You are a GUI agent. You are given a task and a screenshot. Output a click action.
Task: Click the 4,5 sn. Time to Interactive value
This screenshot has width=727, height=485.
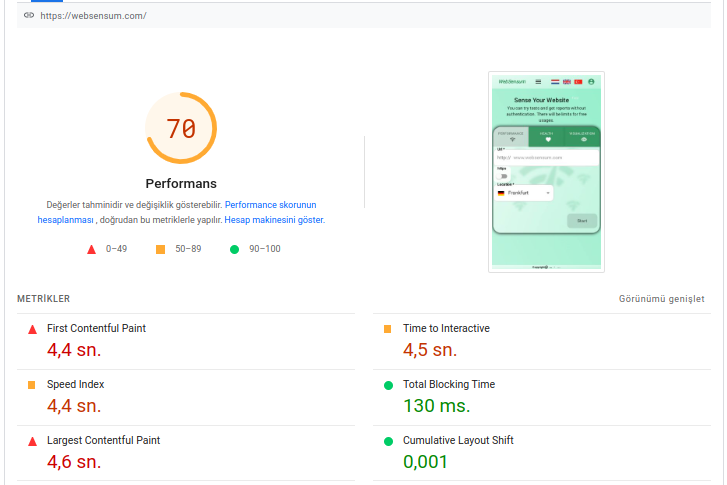[430, 350]
